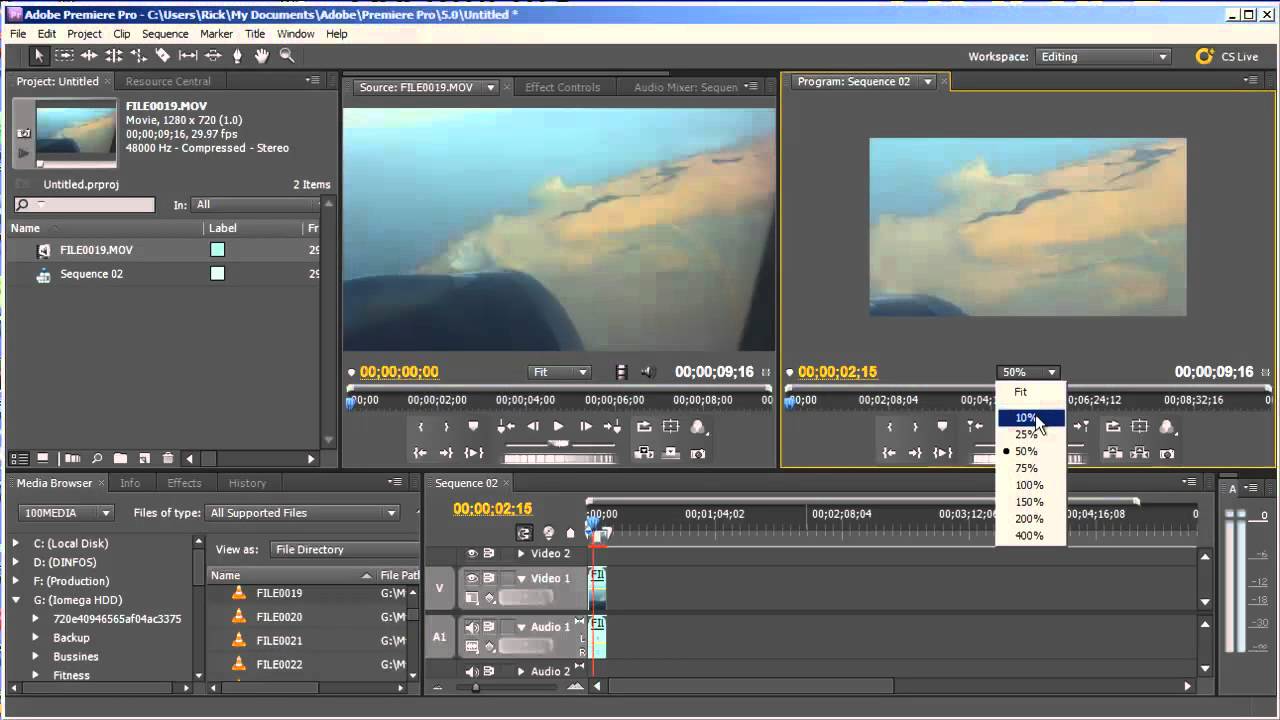Mute the Audio 1 track speaker
This screenshot has width=1280, height=720.
[472, 627]
